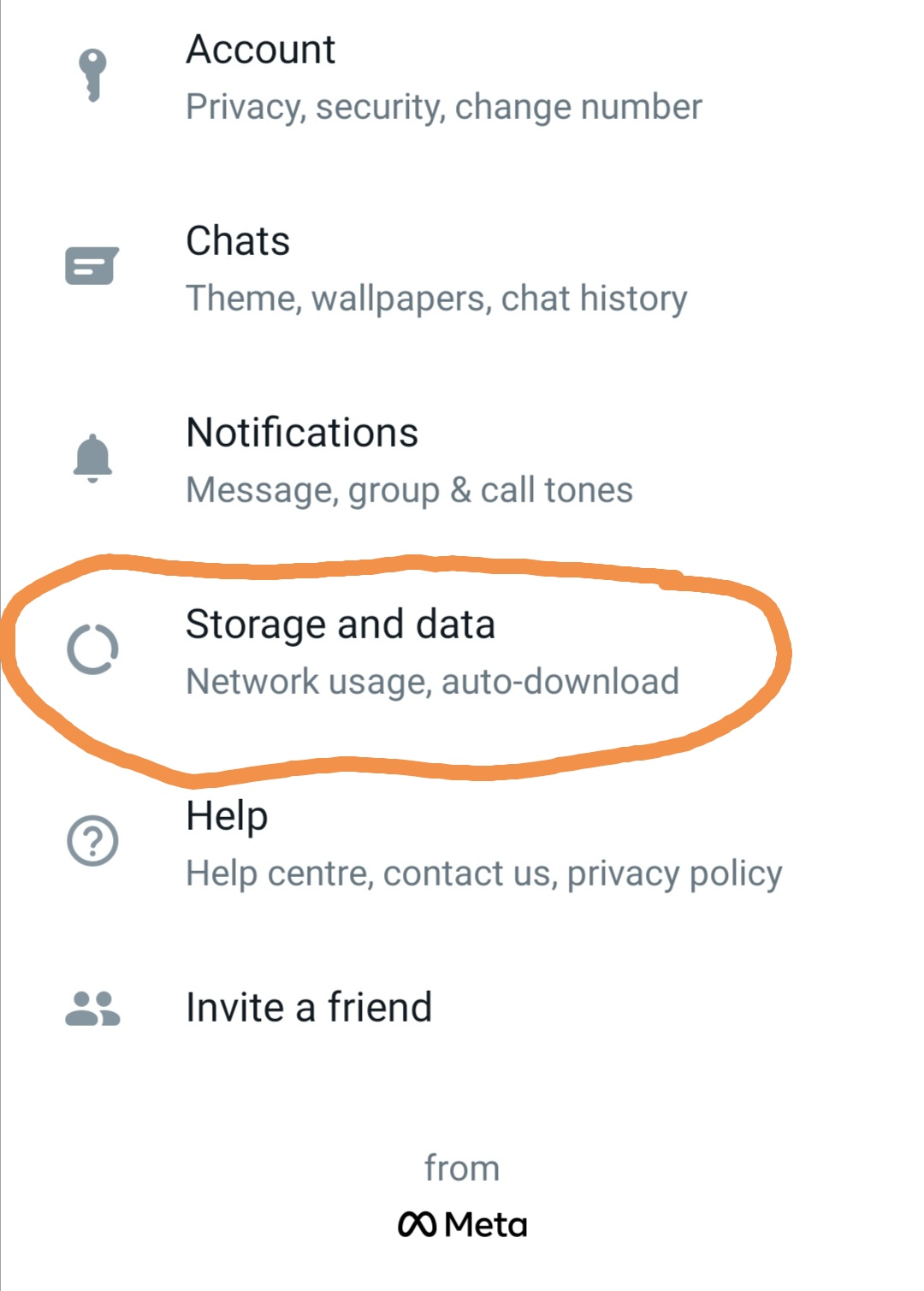Tap the chat bubble icon for Chats
Viewport: 924px width, 1291px height.
pos(92,266)
